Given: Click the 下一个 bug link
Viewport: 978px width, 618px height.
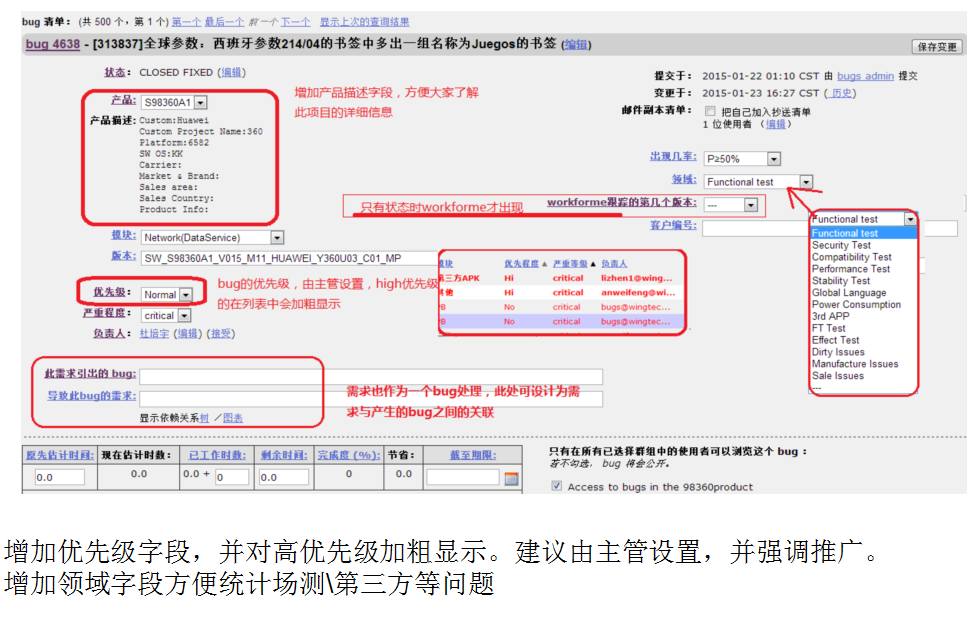Looking at the screenshot, I should pyautogui.click(x=294, y=22).
